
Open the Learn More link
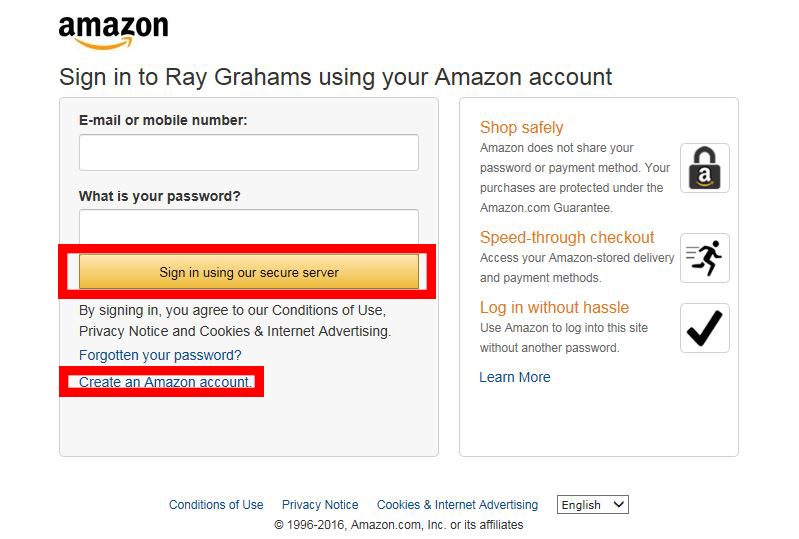click(x=515, y=377)
